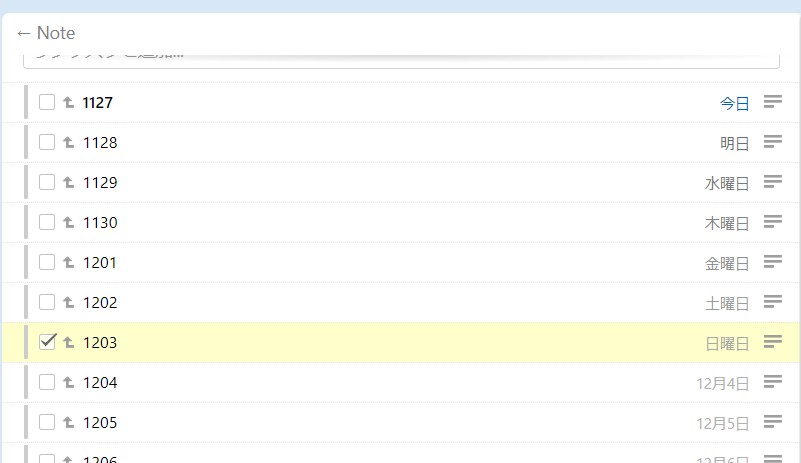The width and height of the screenshot is (801, 463).
Task: Open the note icon on row 1129
Action: click(772, 182)
